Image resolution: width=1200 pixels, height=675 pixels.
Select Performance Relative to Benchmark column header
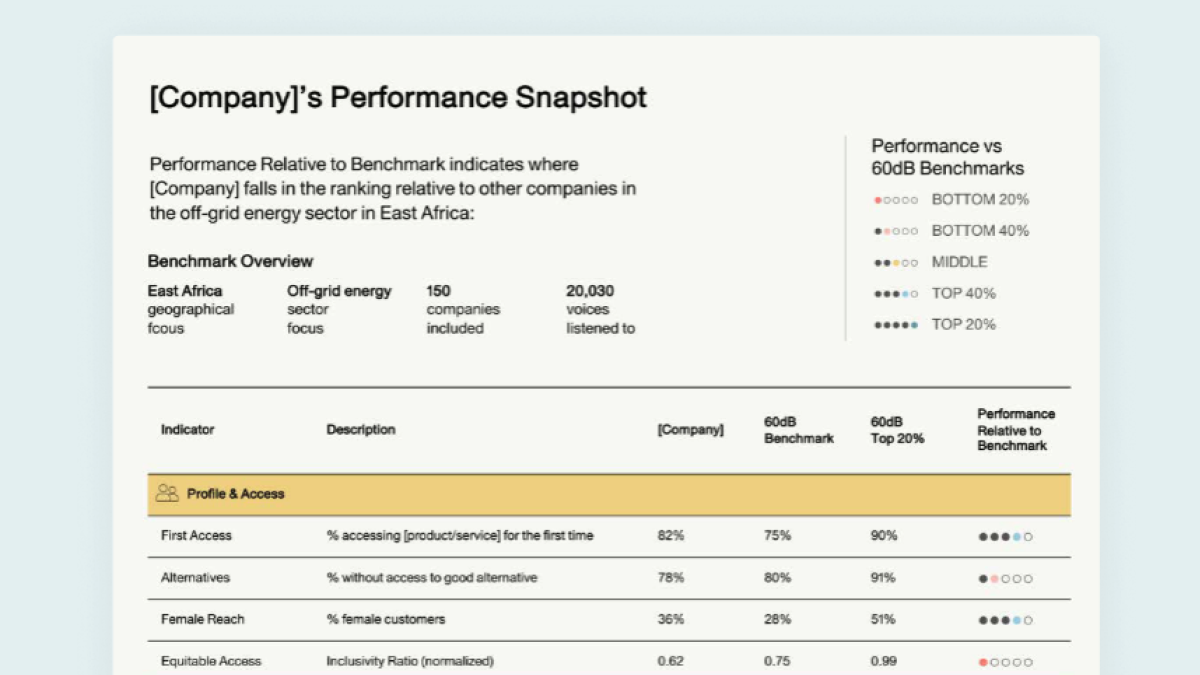pos(1016,430)
